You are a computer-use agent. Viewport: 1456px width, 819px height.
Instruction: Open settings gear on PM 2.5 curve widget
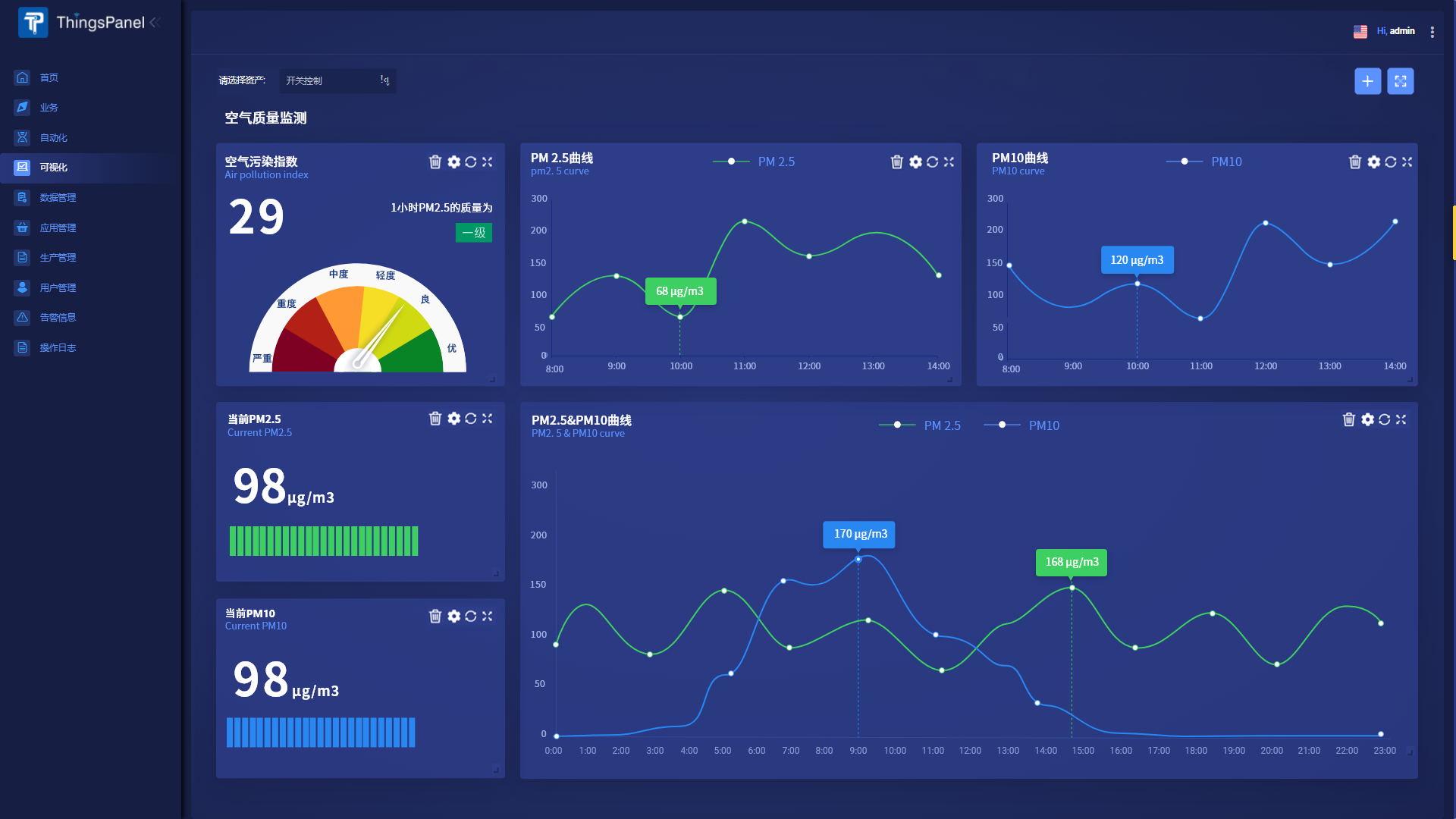[x=915, y=162]
